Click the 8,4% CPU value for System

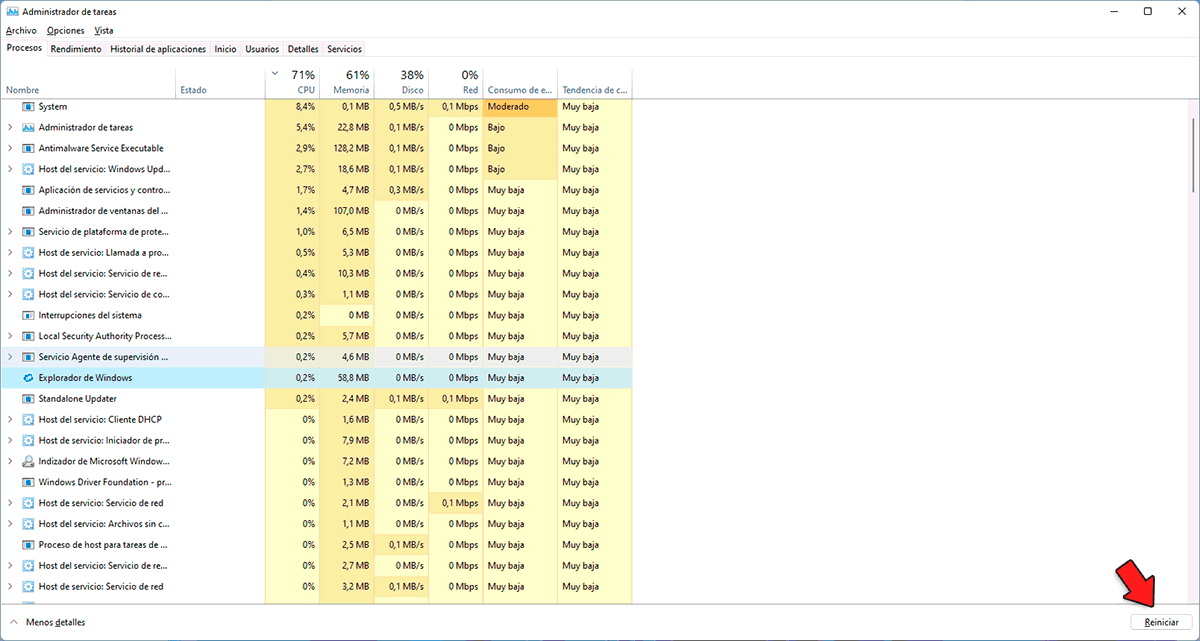[x=305, y=106]
